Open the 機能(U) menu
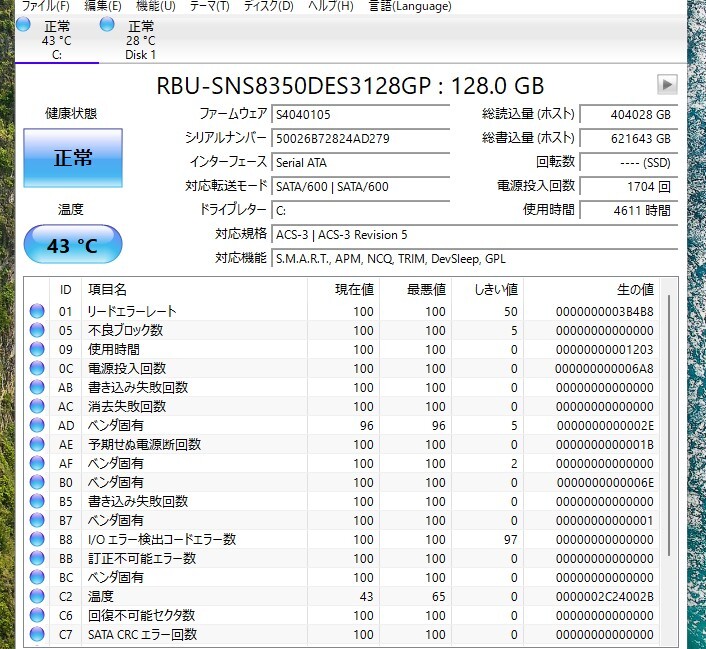 (155, 6)
